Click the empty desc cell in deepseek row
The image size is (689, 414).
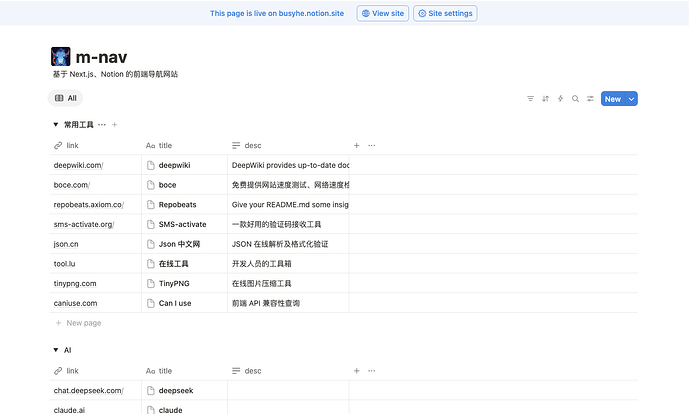point(289,391)
